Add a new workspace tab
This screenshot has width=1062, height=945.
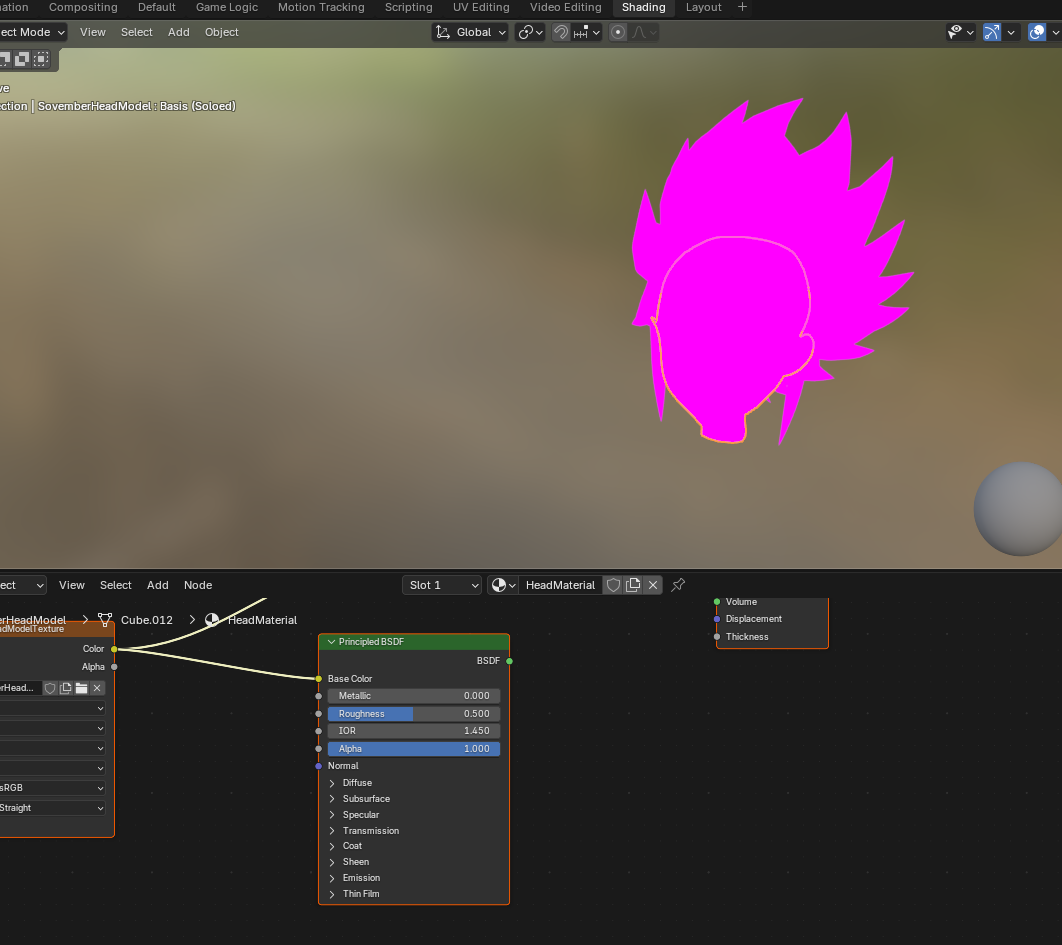tap(742, 7)
